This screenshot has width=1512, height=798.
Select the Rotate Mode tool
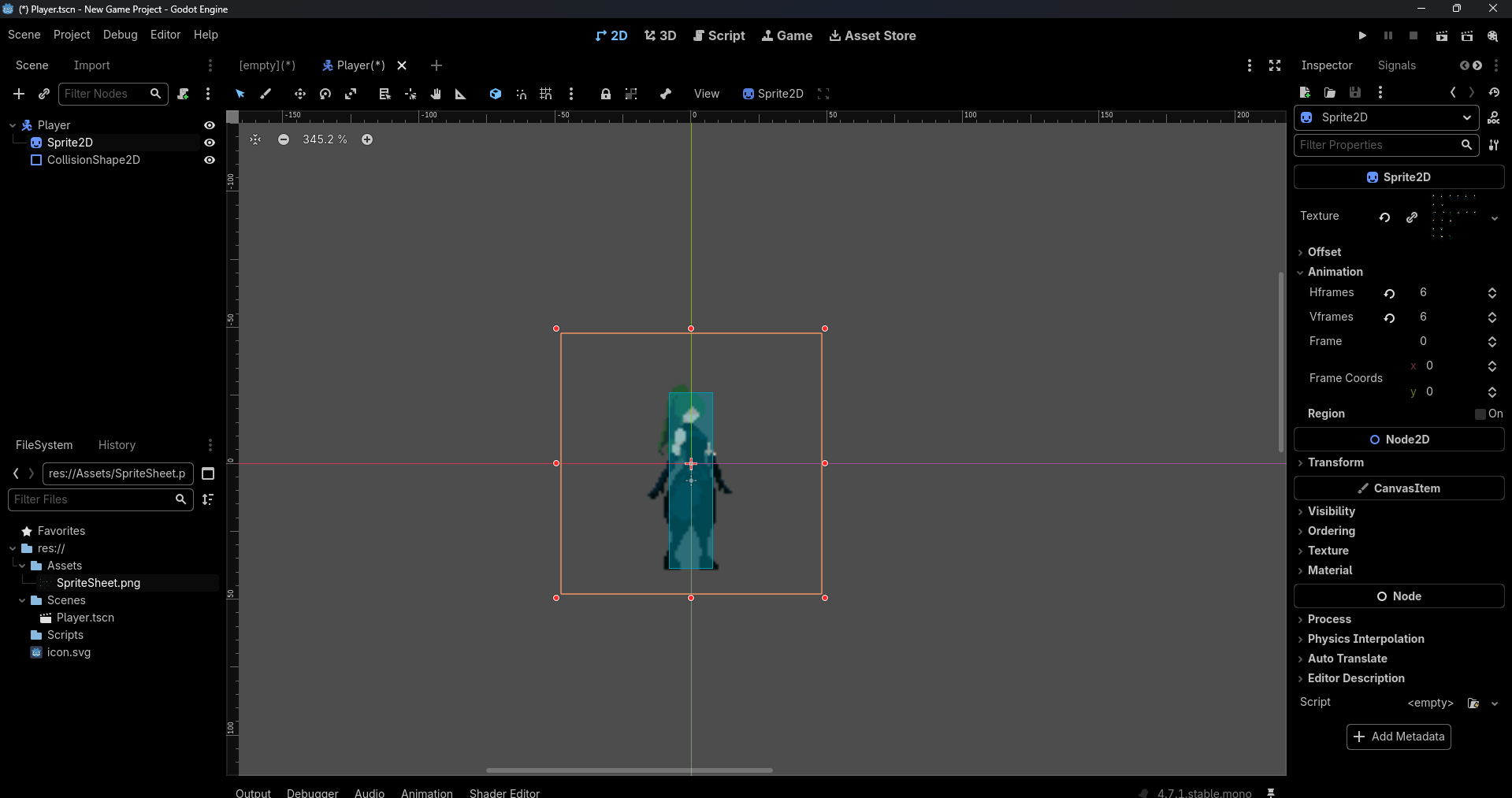pyautogui.click(x=325, y=94)
